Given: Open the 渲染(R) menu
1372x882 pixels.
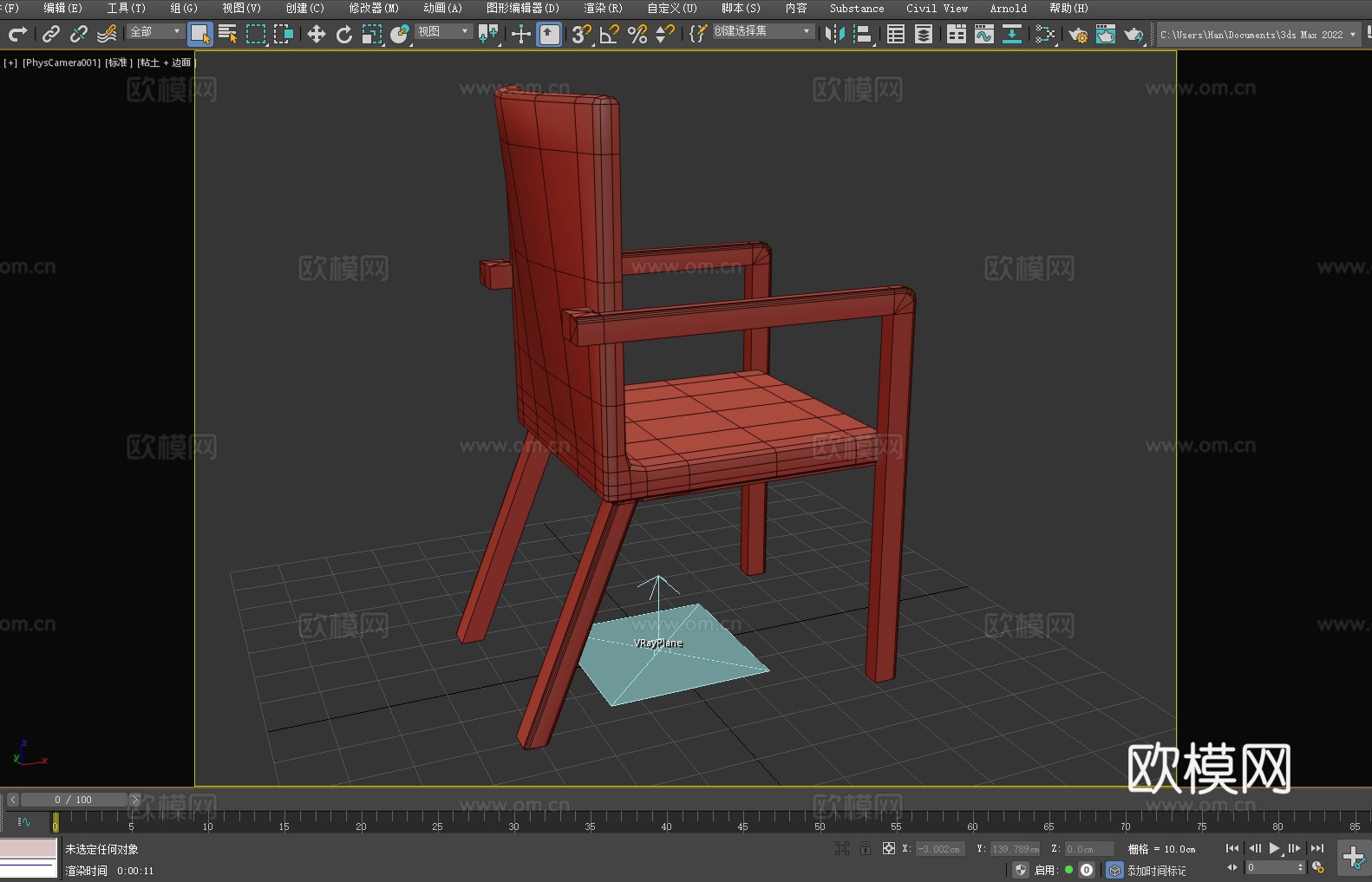Looking at the screenshot, I should click(x=603, y=8).
